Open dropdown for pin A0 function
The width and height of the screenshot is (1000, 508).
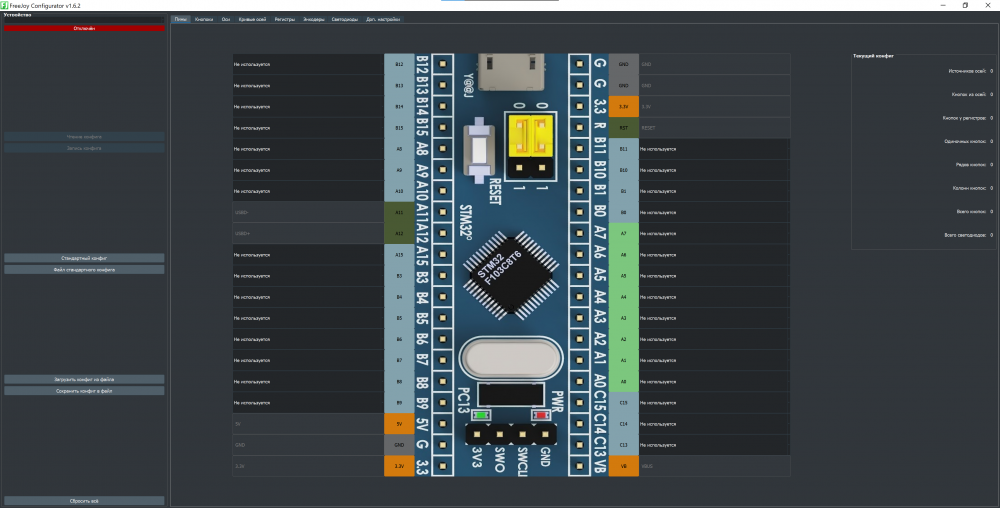coord(713,381)
